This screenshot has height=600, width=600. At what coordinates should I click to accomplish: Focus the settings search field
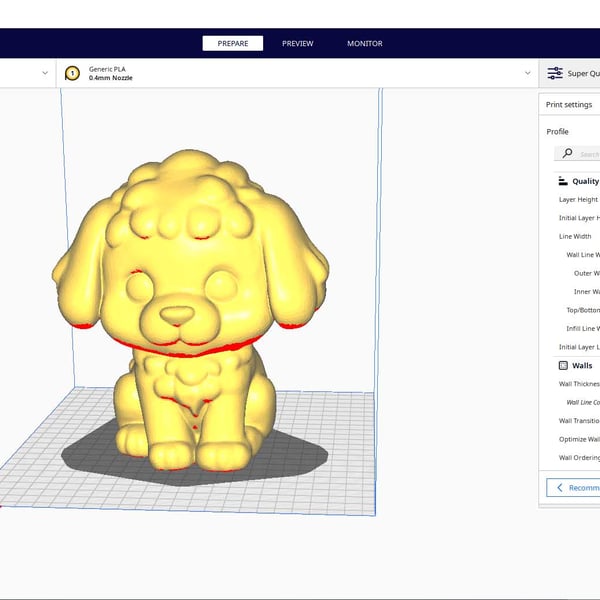[588, 154]
